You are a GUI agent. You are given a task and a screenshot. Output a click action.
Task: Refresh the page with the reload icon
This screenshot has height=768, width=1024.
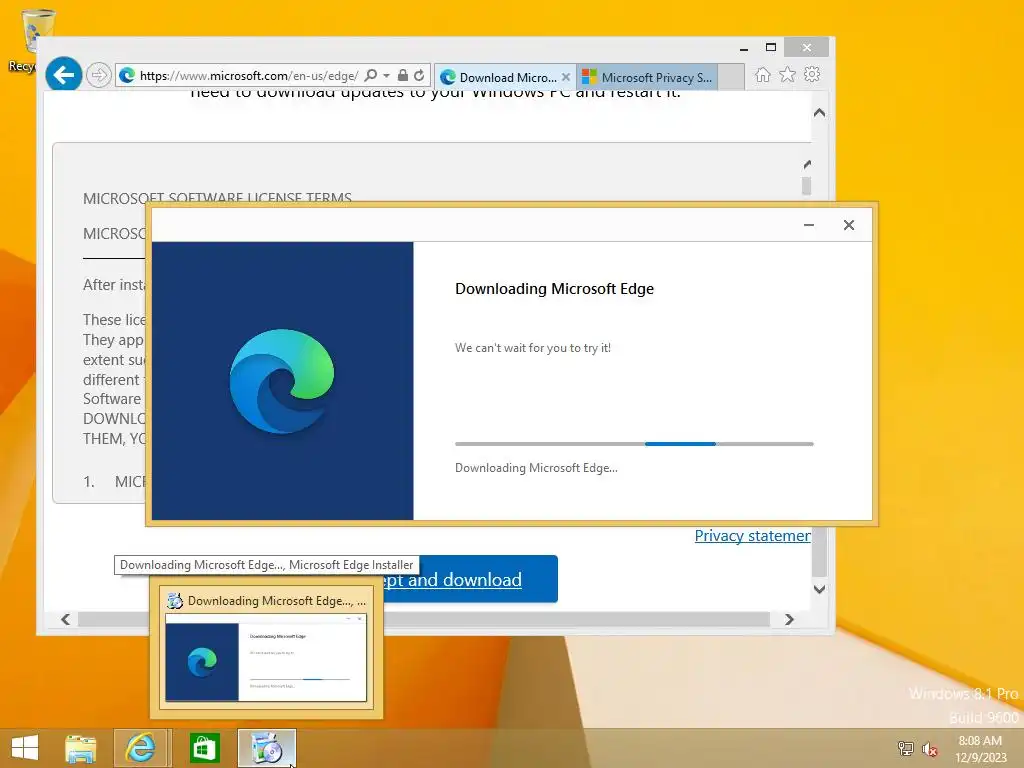click(x=419, y=76)
